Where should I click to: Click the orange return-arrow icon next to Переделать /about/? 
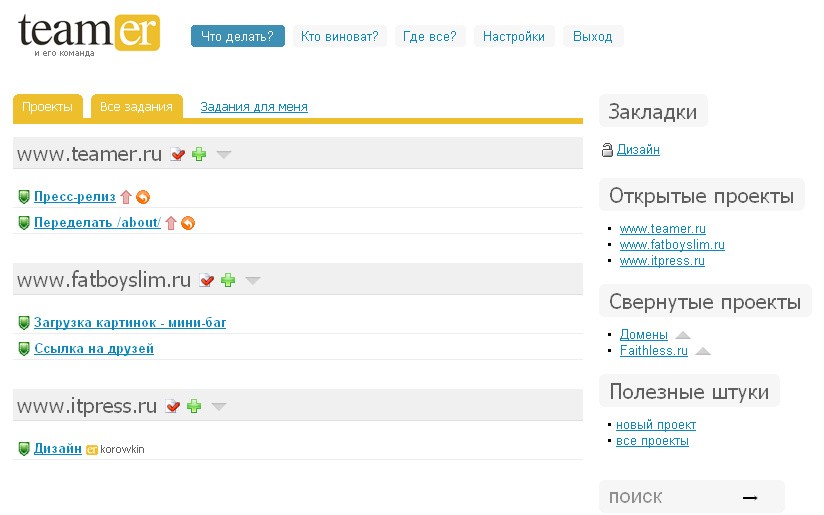tap(188, 223)
